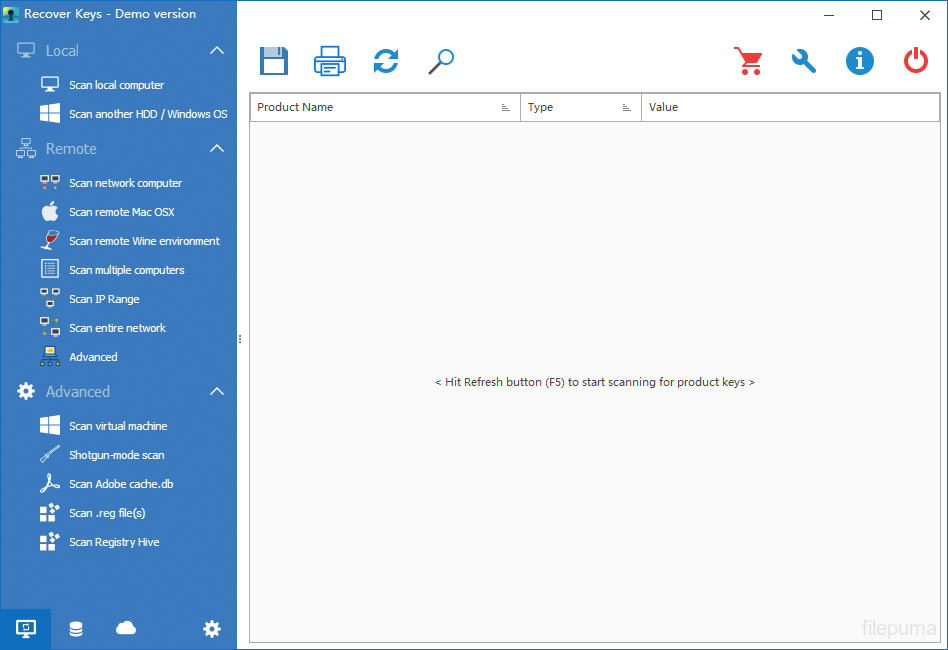Open settings via the wrench icon
Screen dimensions: 948x650
[804, 61]
